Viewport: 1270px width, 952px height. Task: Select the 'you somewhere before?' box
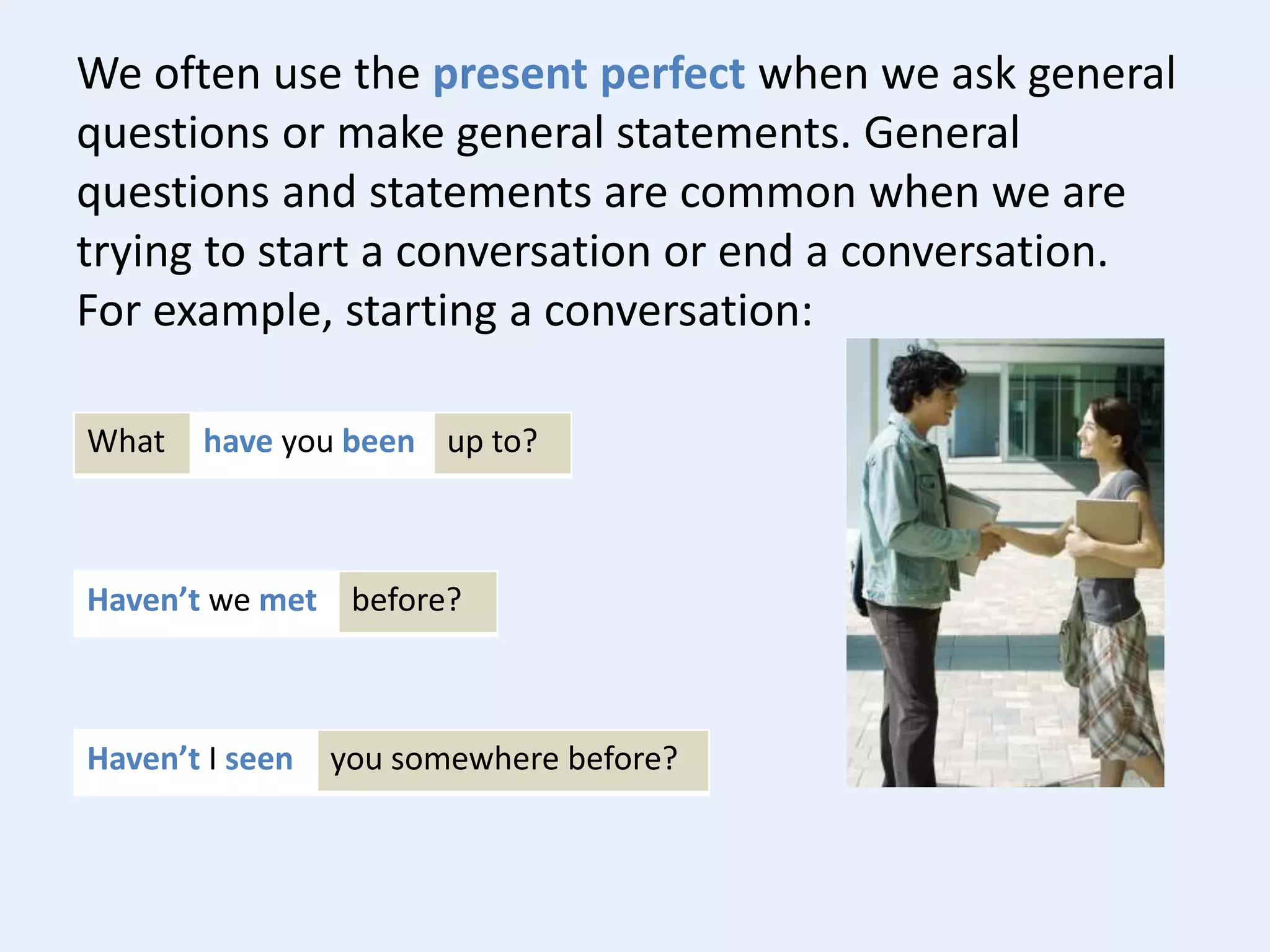pyautogui.click(x=512, y=760)
